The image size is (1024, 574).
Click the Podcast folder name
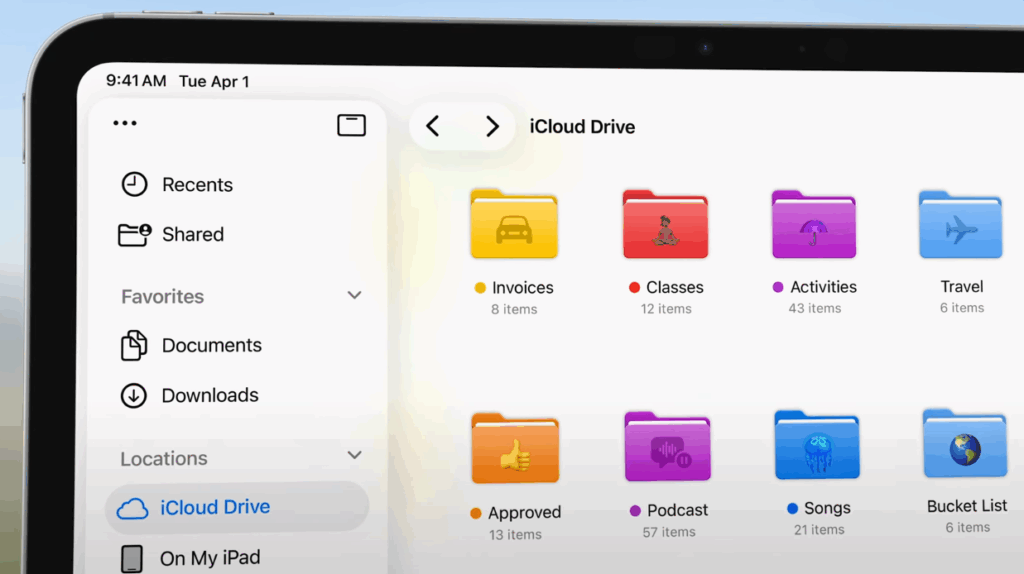pyautogui.click(x=677, y=510)
